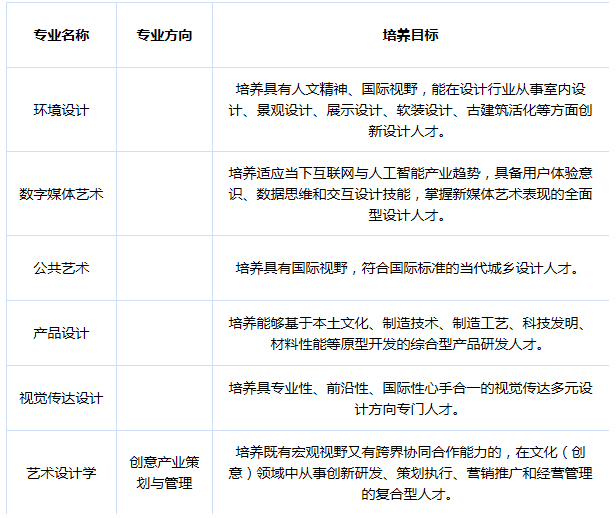
Task: Click the 专业名称 column header
Action: coord(61,35)
